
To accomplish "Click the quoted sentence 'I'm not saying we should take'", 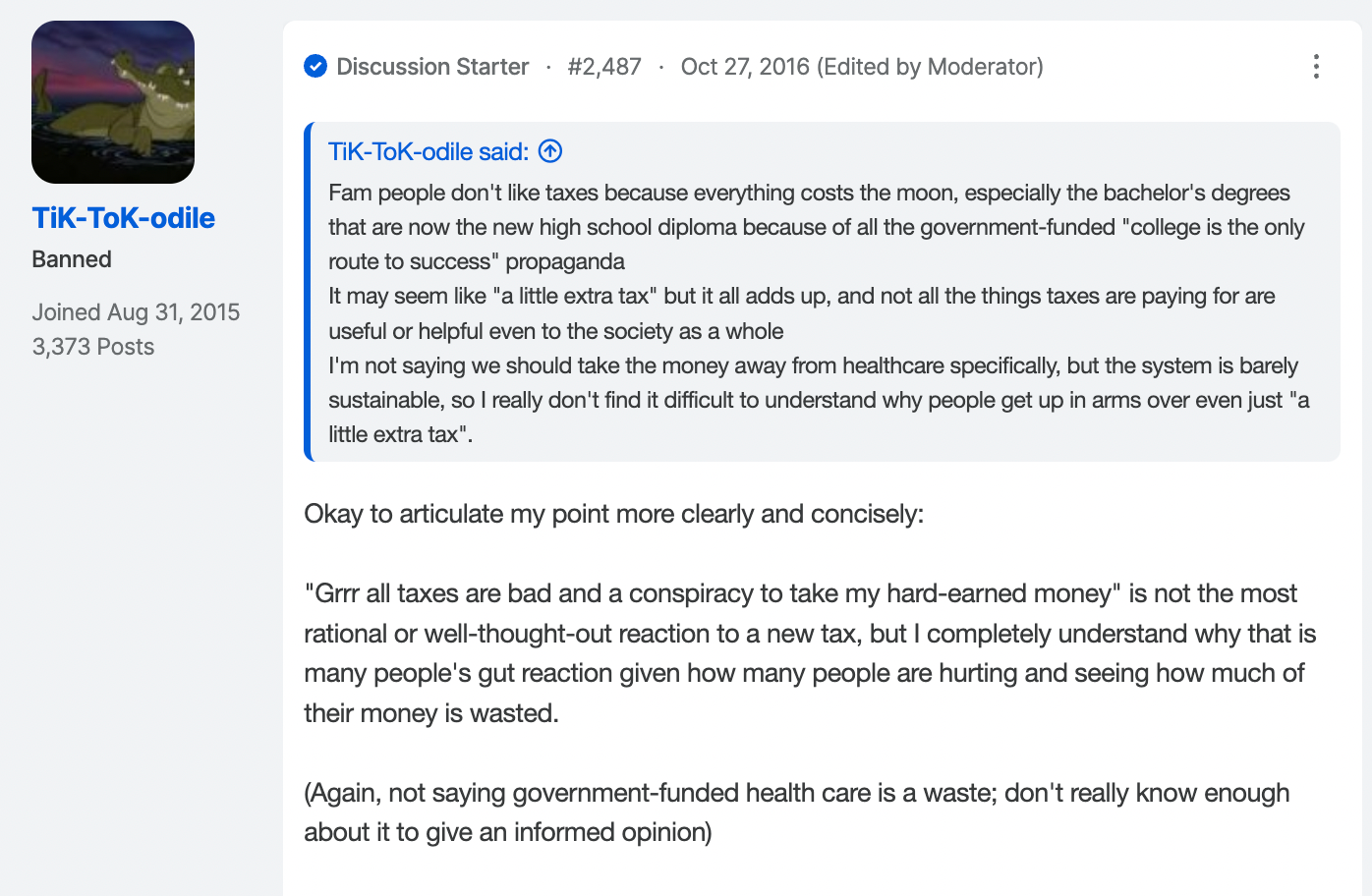I will coord(819,400).
